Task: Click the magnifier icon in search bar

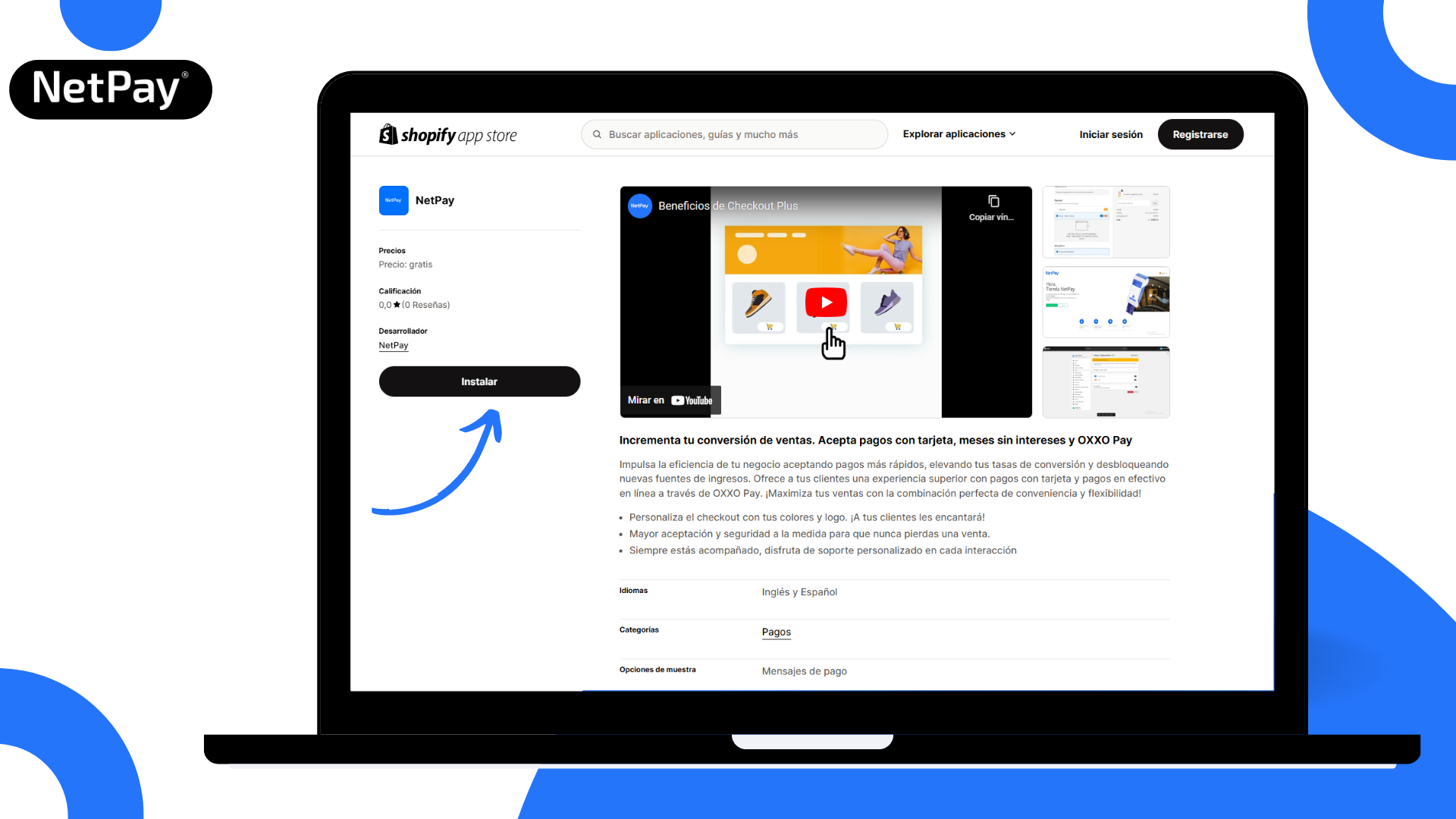Action: pos(598,134)
